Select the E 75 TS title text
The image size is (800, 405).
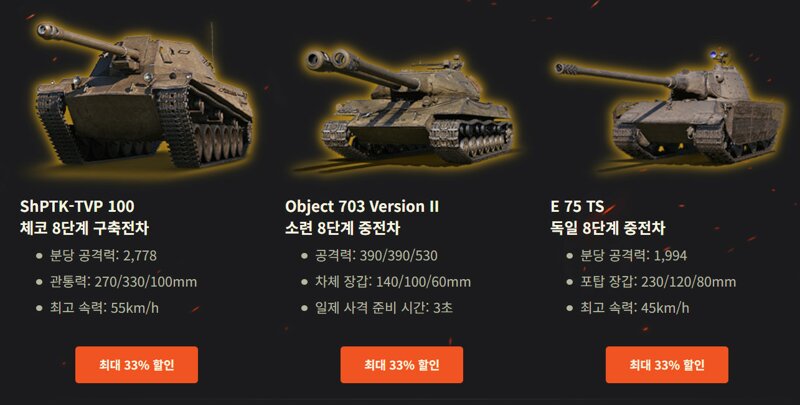577,206
